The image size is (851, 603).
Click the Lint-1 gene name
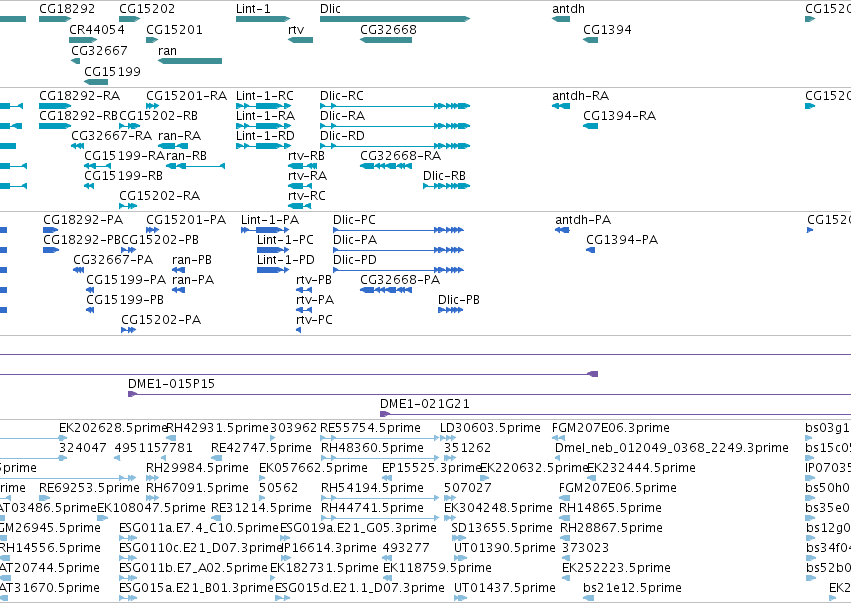253,9
